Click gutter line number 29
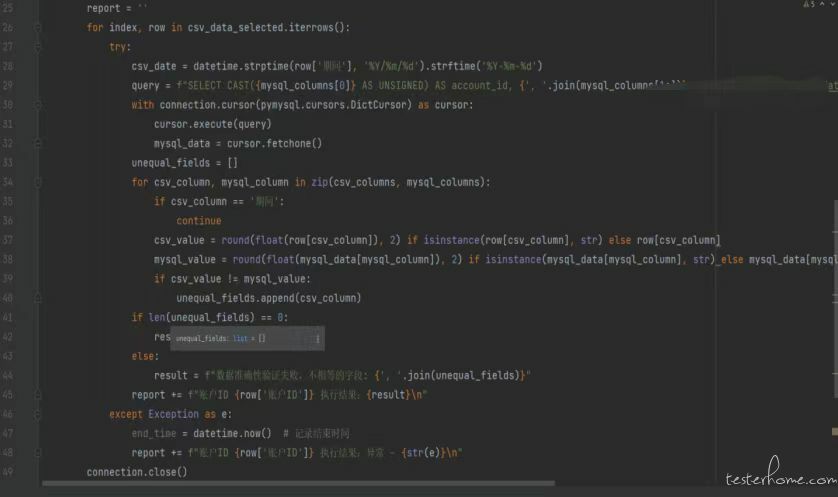This screenshot has width=838, height=497. click(x=7, y=86)
